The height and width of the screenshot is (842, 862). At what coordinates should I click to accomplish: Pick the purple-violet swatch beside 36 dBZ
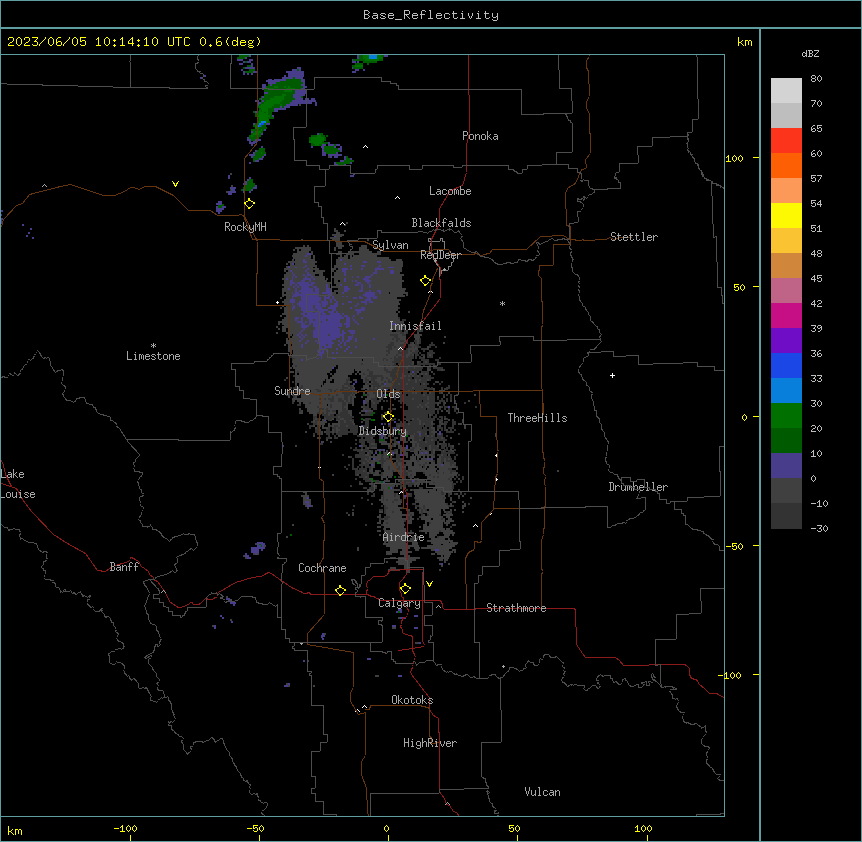786,340
